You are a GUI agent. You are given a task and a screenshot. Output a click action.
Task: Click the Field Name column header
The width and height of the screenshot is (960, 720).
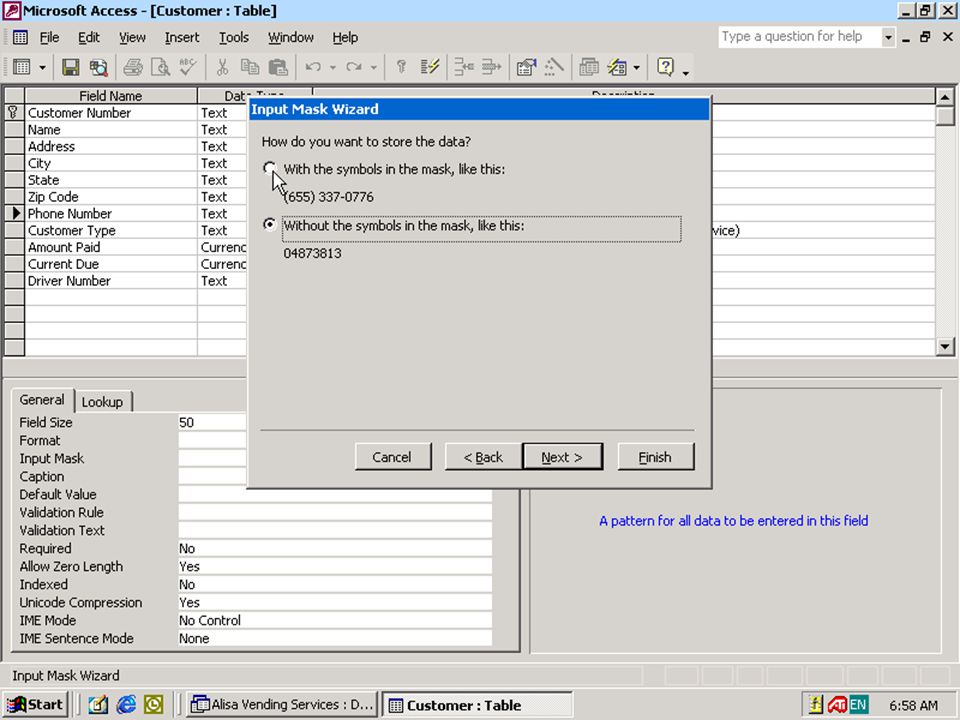pos(111,96)
